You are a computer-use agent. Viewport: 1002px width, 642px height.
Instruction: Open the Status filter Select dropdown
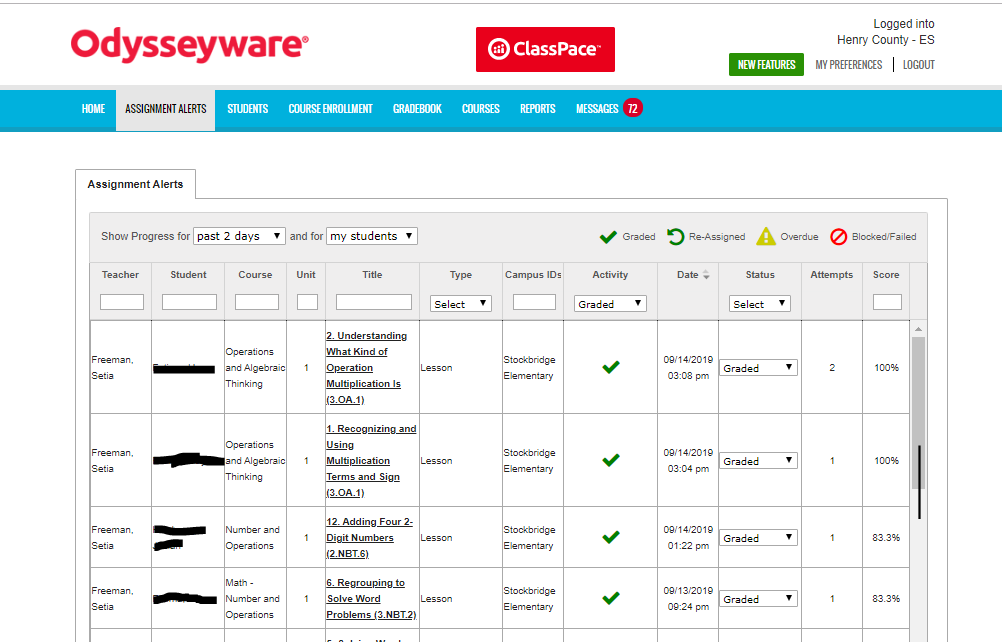click(760, 304)
